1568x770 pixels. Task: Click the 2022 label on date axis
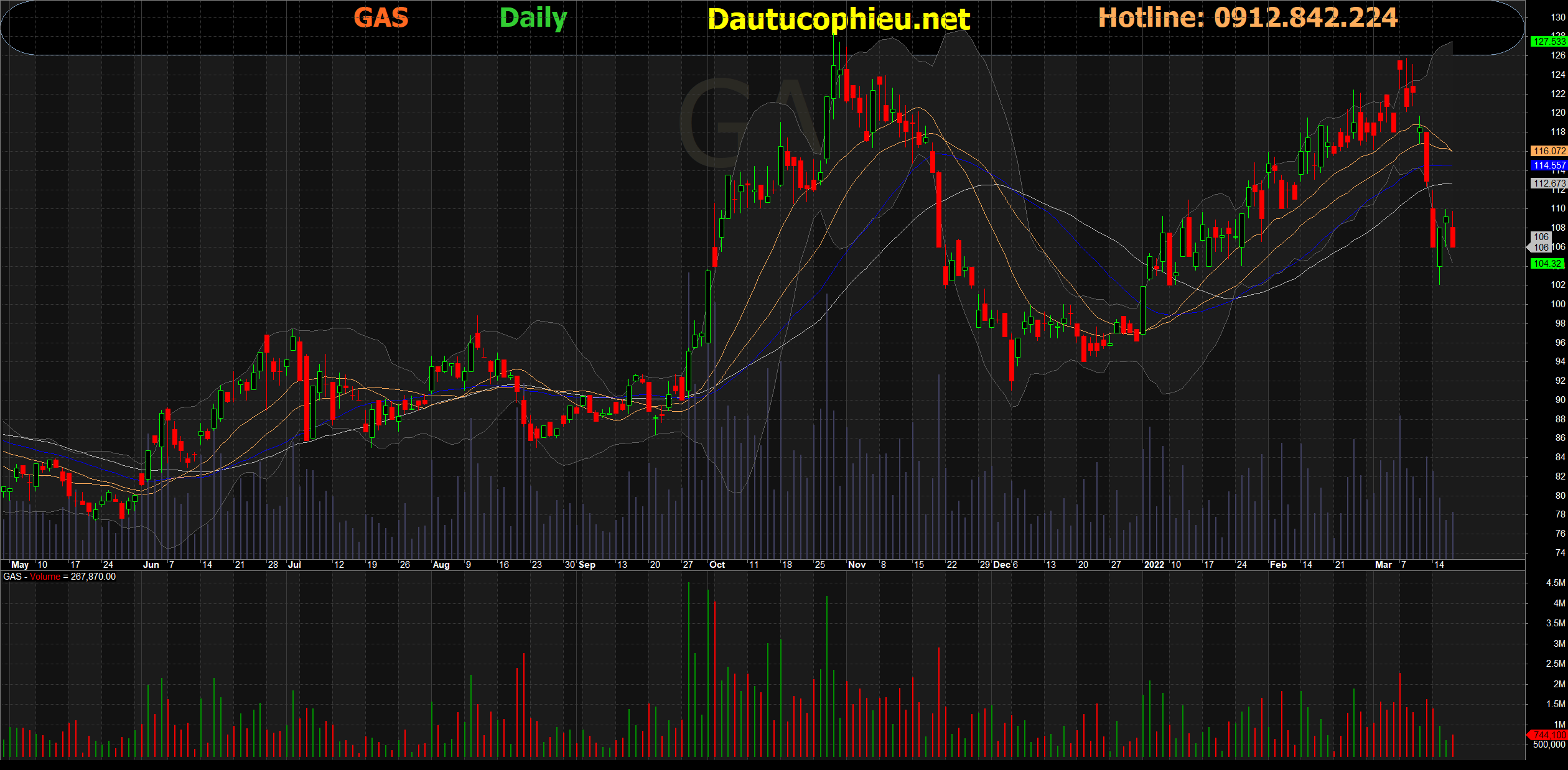(x=1154, y=565)
